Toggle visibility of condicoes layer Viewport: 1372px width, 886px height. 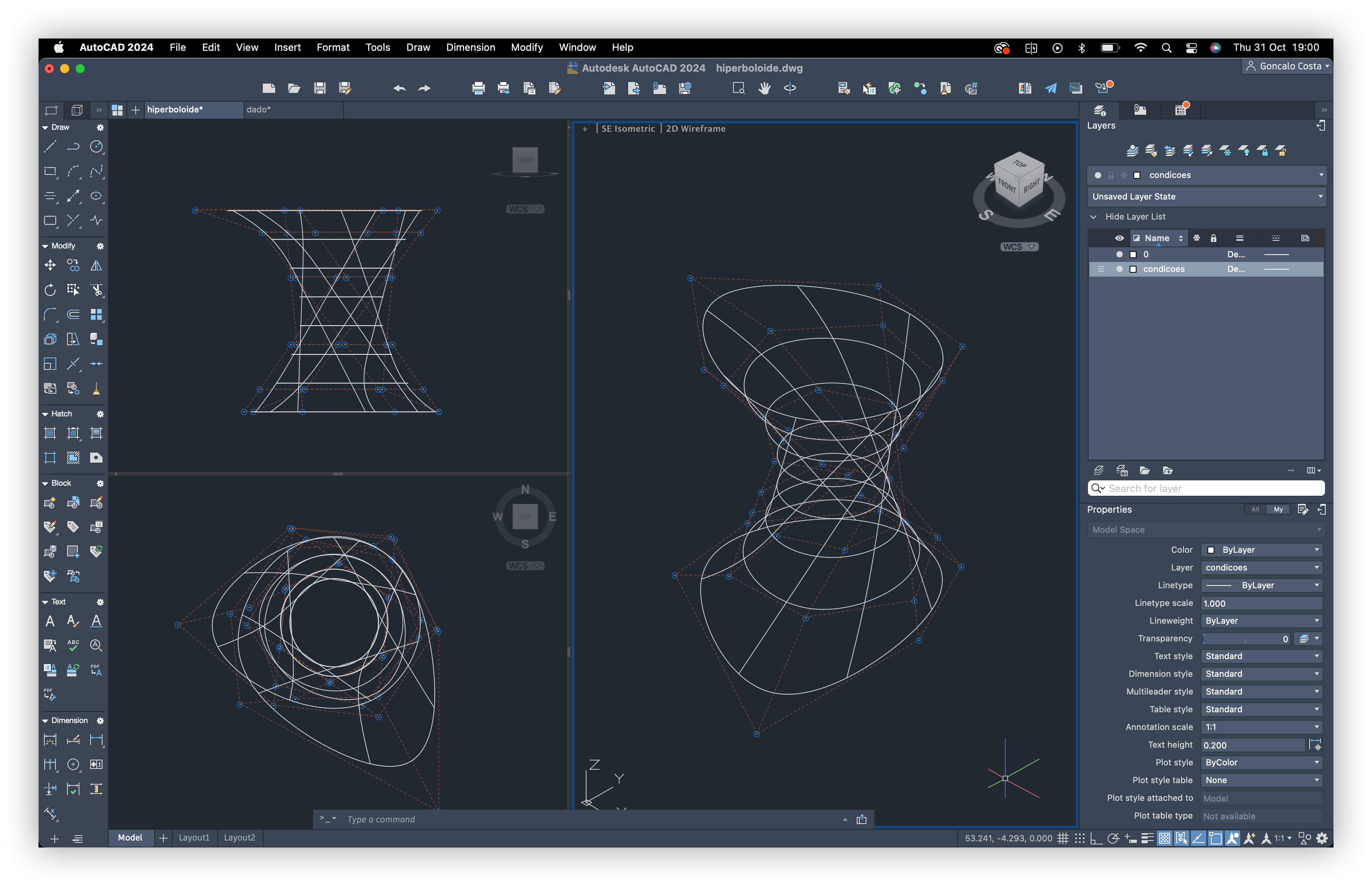point(1119,269)
